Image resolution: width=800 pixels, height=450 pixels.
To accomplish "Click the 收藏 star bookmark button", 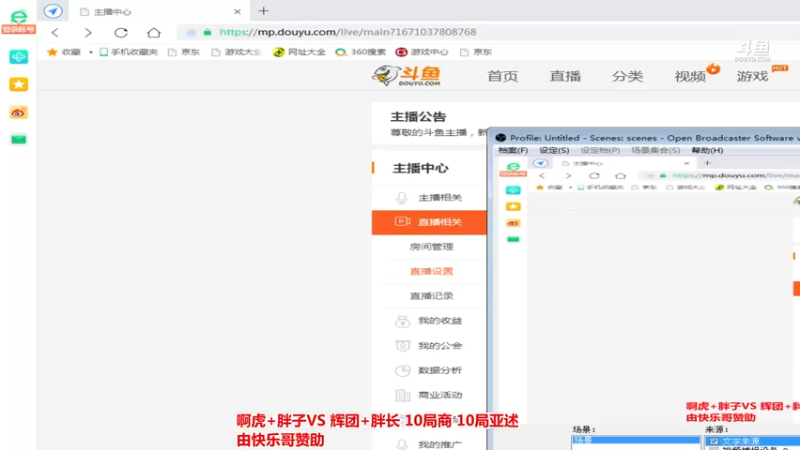I will (x=64, y=52).
